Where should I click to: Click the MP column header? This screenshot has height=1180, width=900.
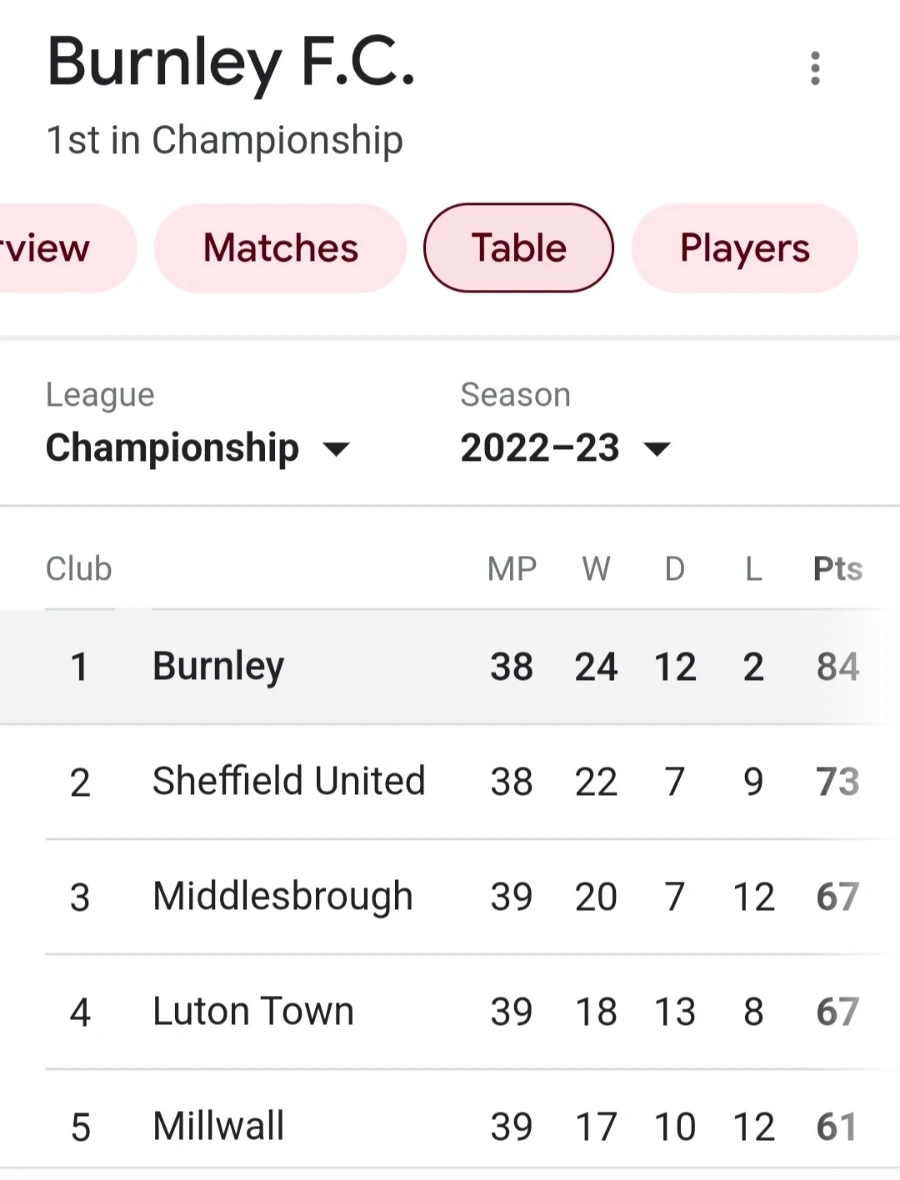click(x=511, y=569)
